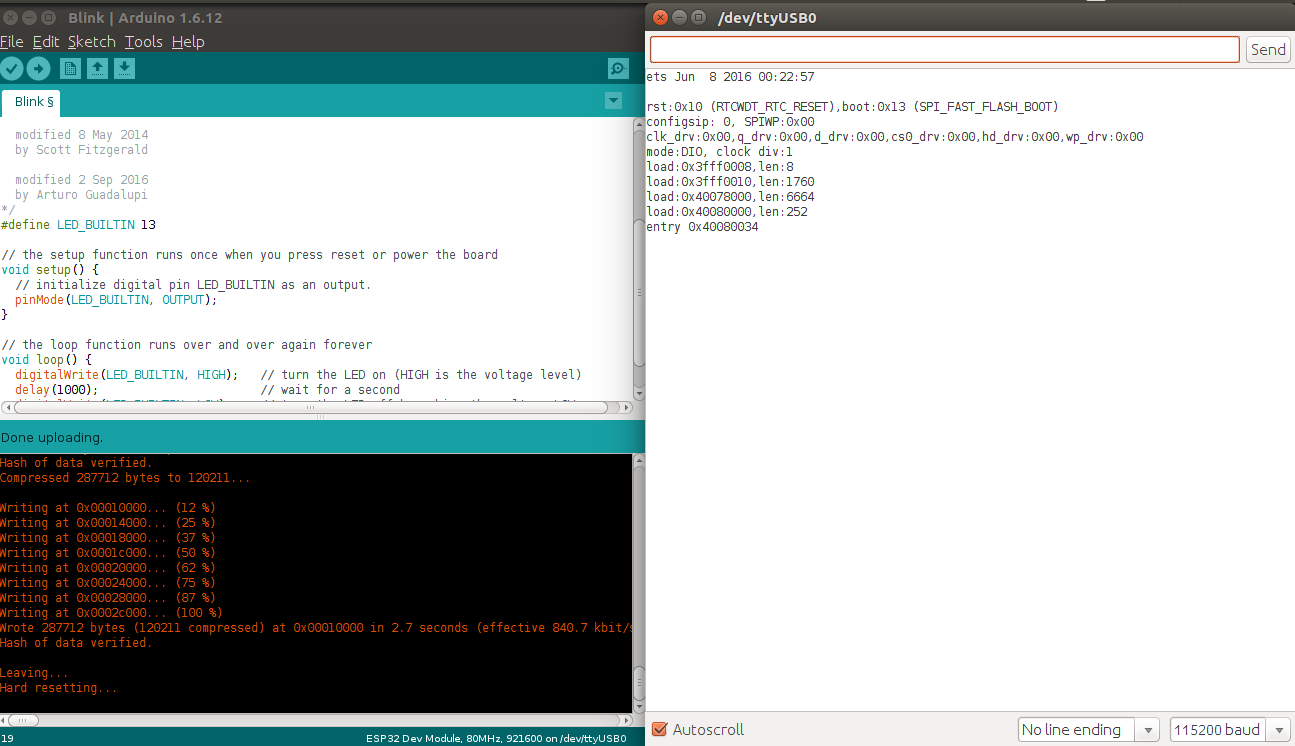Create a new sketch with New icon
The width and height of the screenshot is (1295, 746).
[70, 68]
